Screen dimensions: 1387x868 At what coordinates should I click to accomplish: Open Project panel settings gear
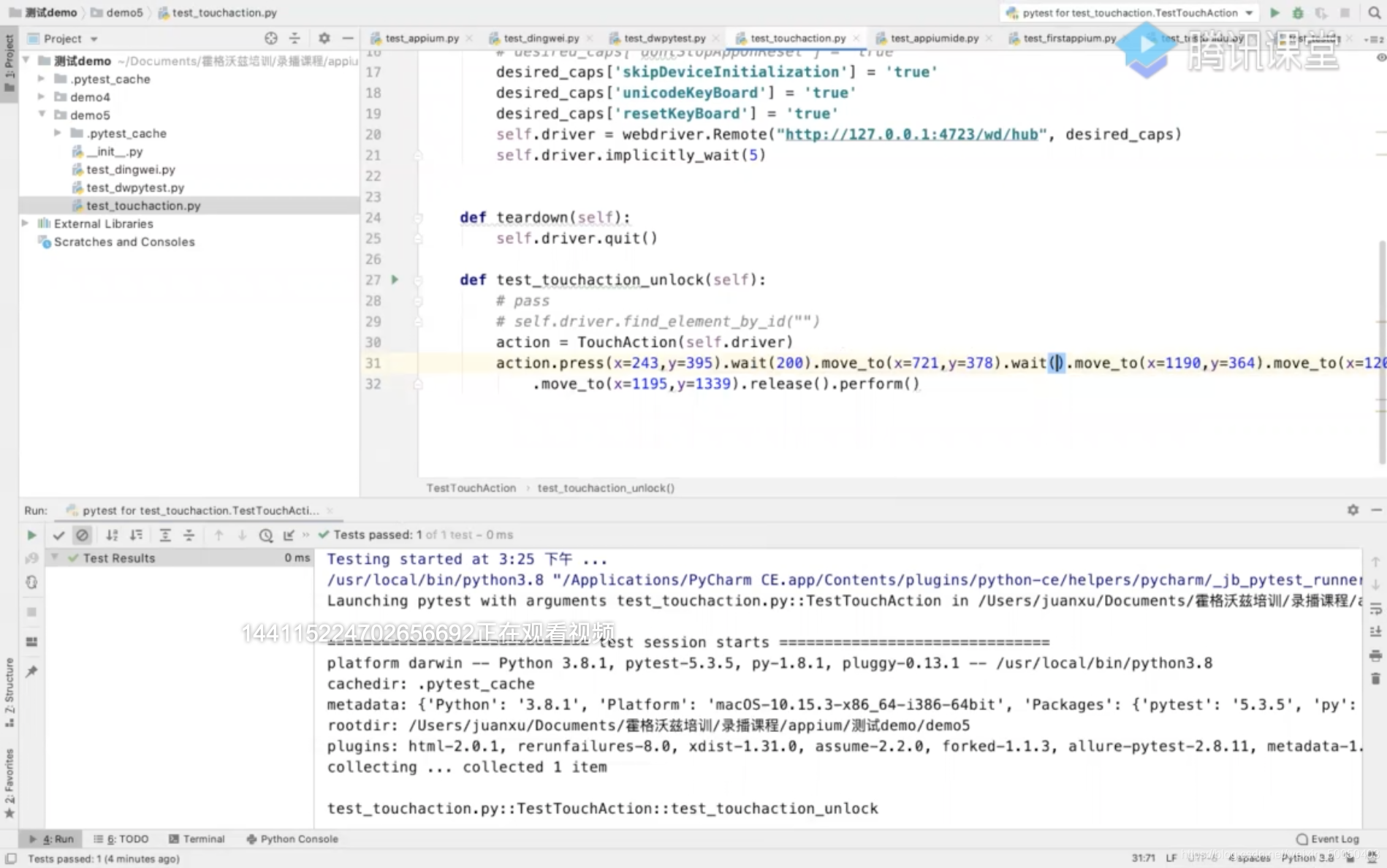pyautogui.click(x=324, y=38)
